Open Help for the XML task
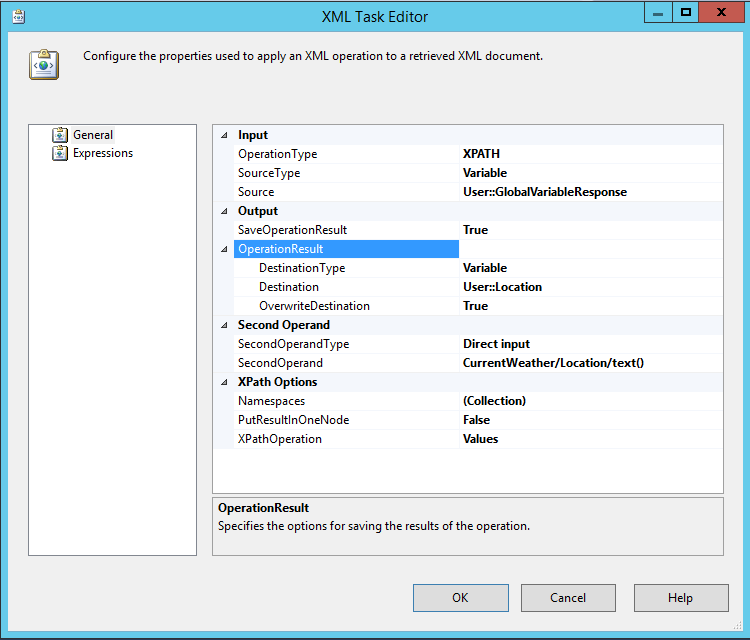This screenshot has width=750, height=640. click(680, 598)
